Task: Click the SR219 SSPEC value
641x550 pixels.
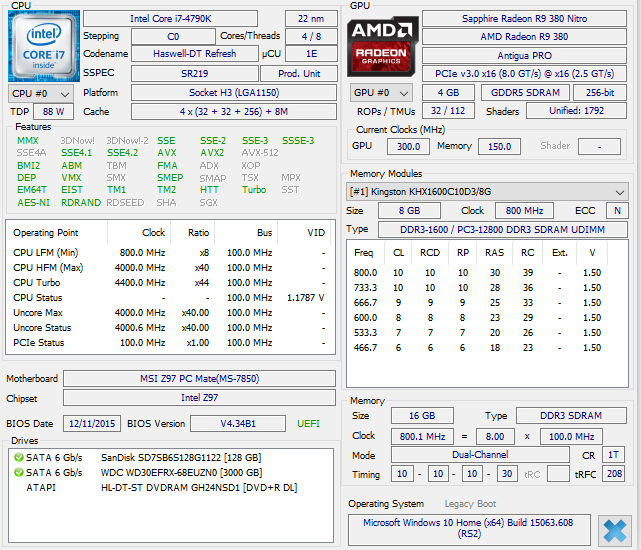Action: (x=195, y=74)
